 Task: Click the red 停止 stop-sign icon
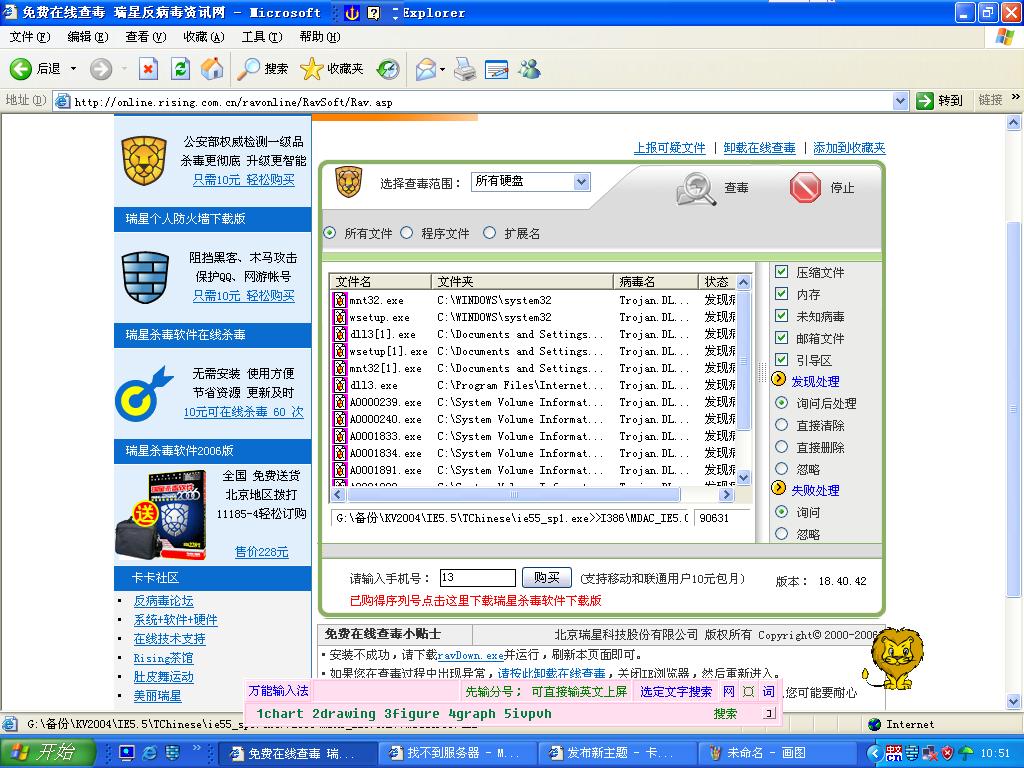[x=805, y=187]
